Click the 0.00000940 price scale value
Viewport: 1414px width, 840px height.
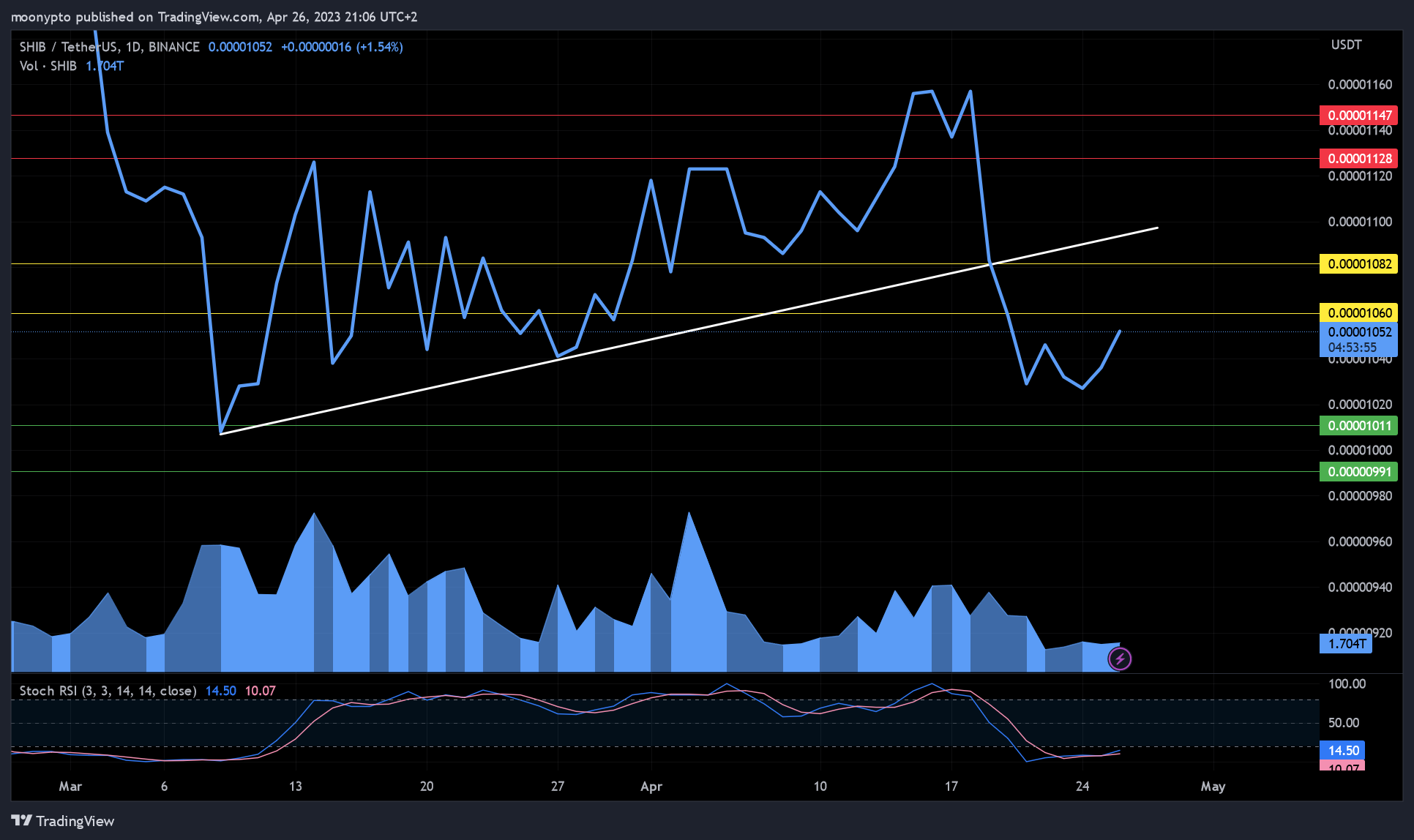point(1360,588)
